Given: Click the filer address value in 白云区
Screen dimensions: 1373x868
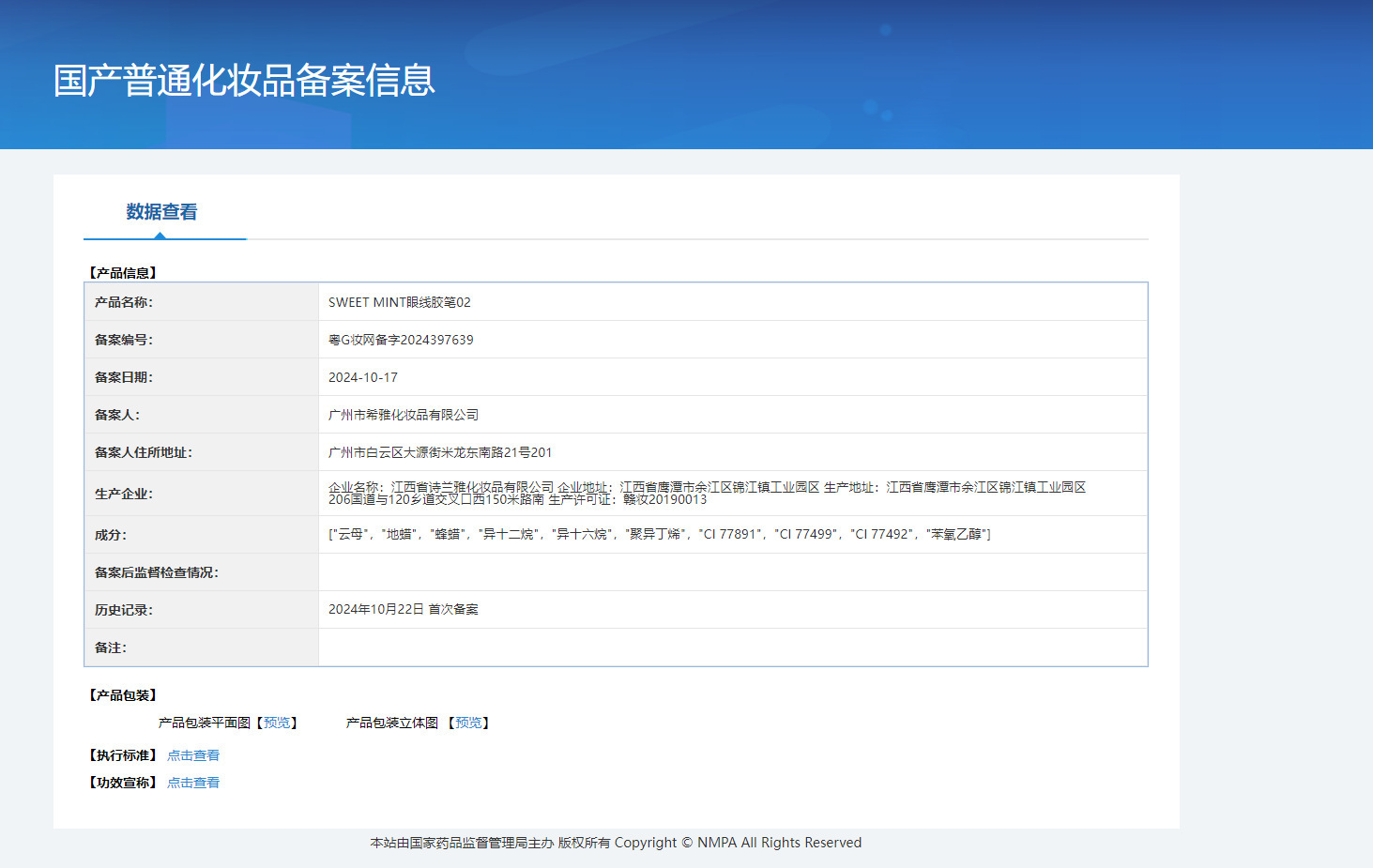Looking at the screenshot, I should tap(440, 452).
